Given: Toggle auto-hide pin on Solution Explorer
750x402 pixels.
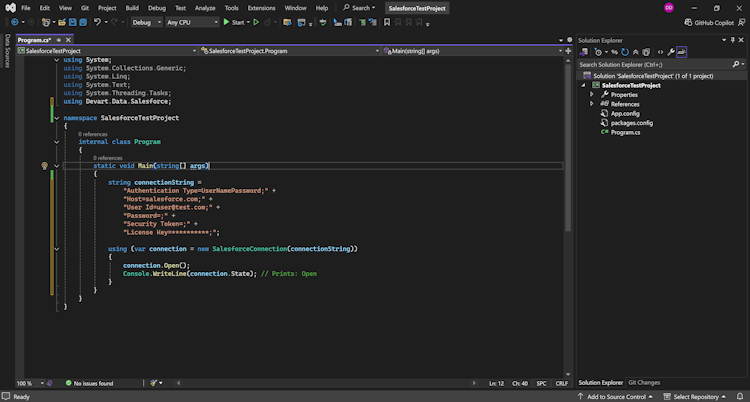Looking at the screenshot, I should tap(733, 40).
